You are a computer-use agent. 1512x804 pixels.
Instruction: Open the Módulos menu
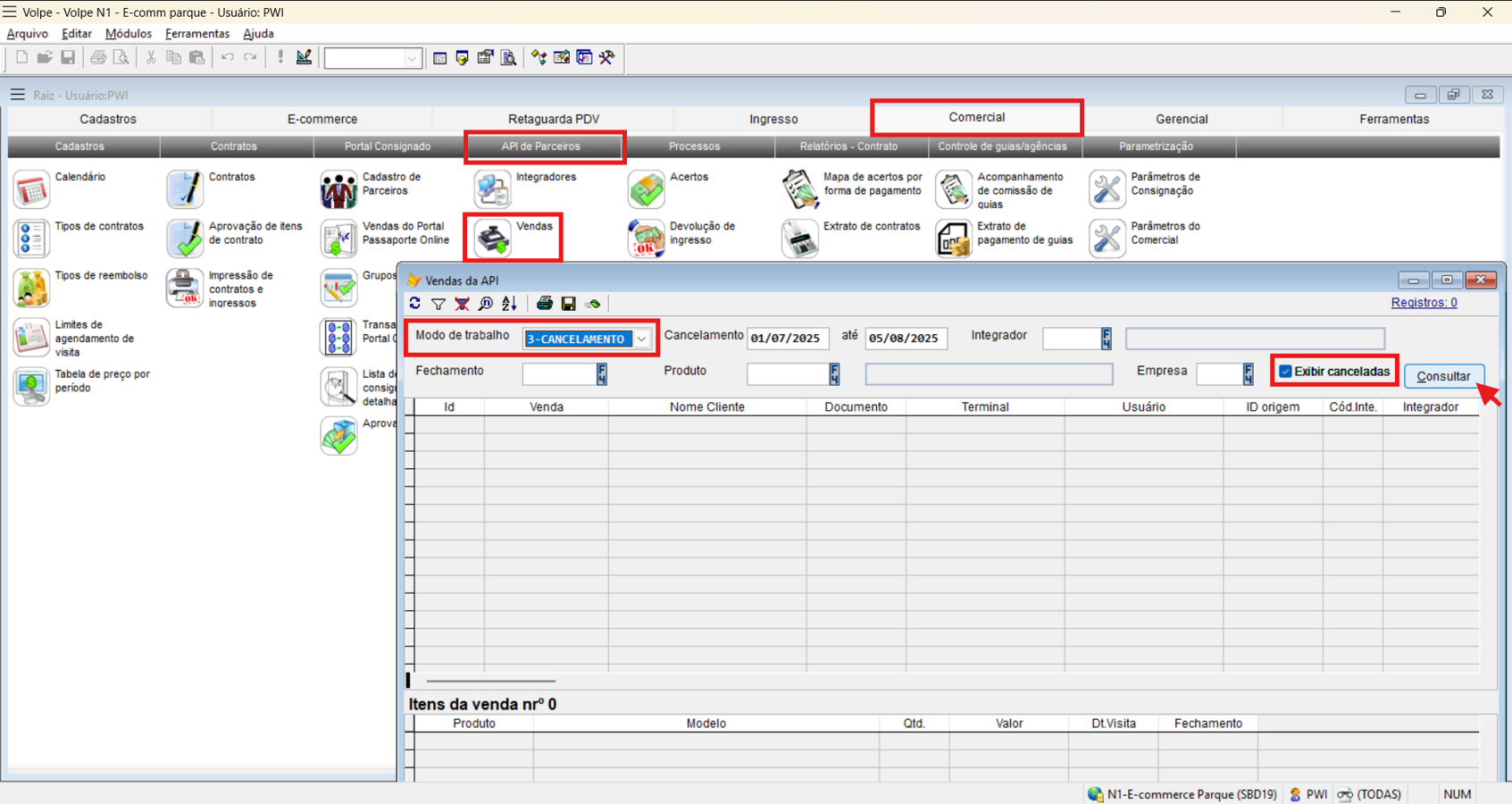(128, 34)
